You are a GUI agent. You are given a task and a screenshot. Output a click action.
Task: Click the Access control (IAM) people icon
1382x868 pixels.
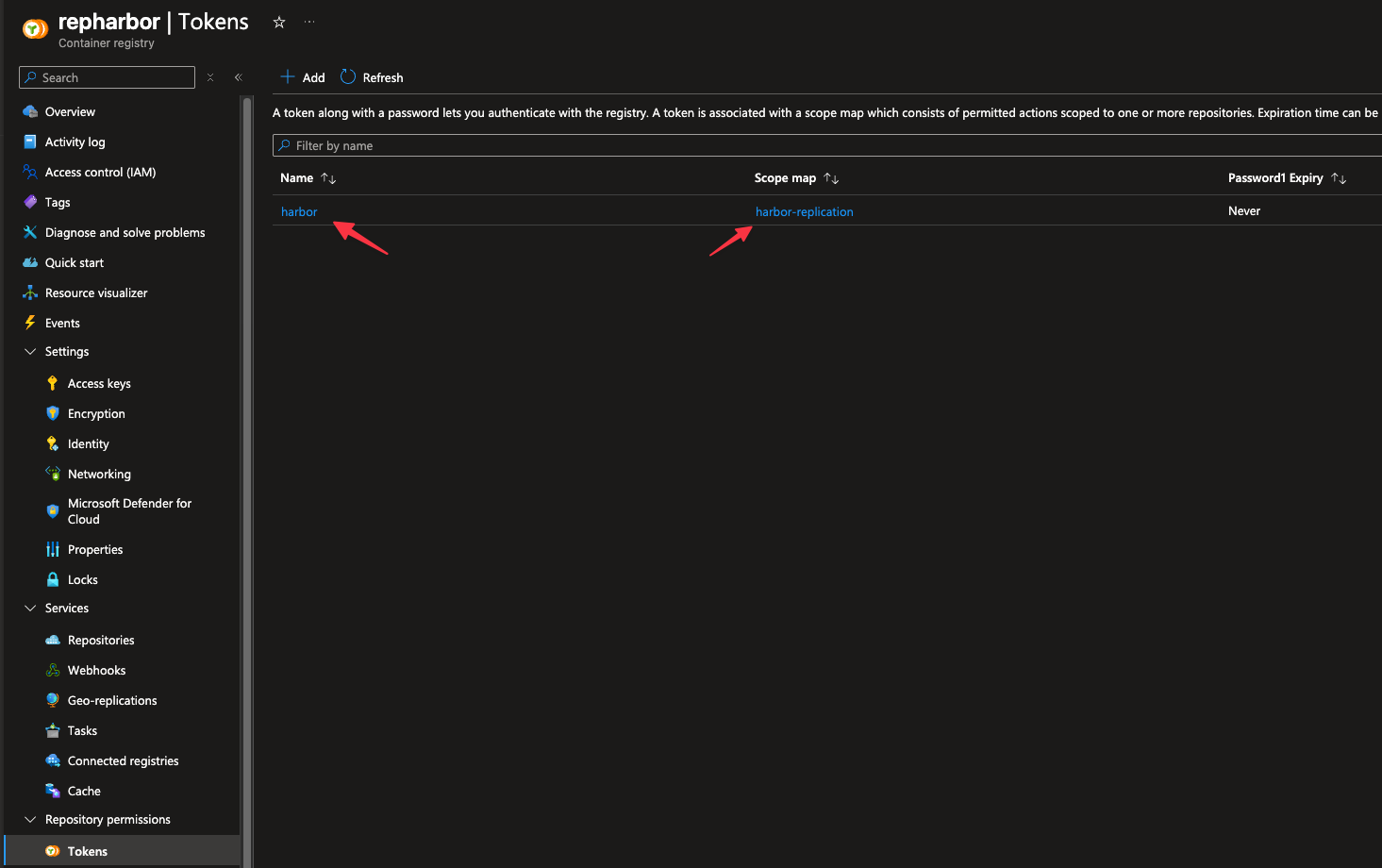[30, 172]
